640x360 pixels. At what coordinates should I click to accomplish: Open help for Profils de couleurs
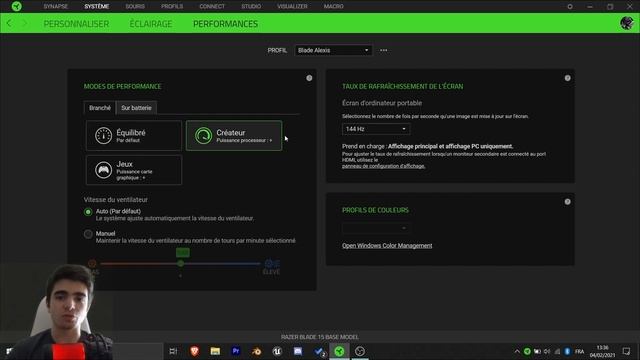tap(567, 202)
